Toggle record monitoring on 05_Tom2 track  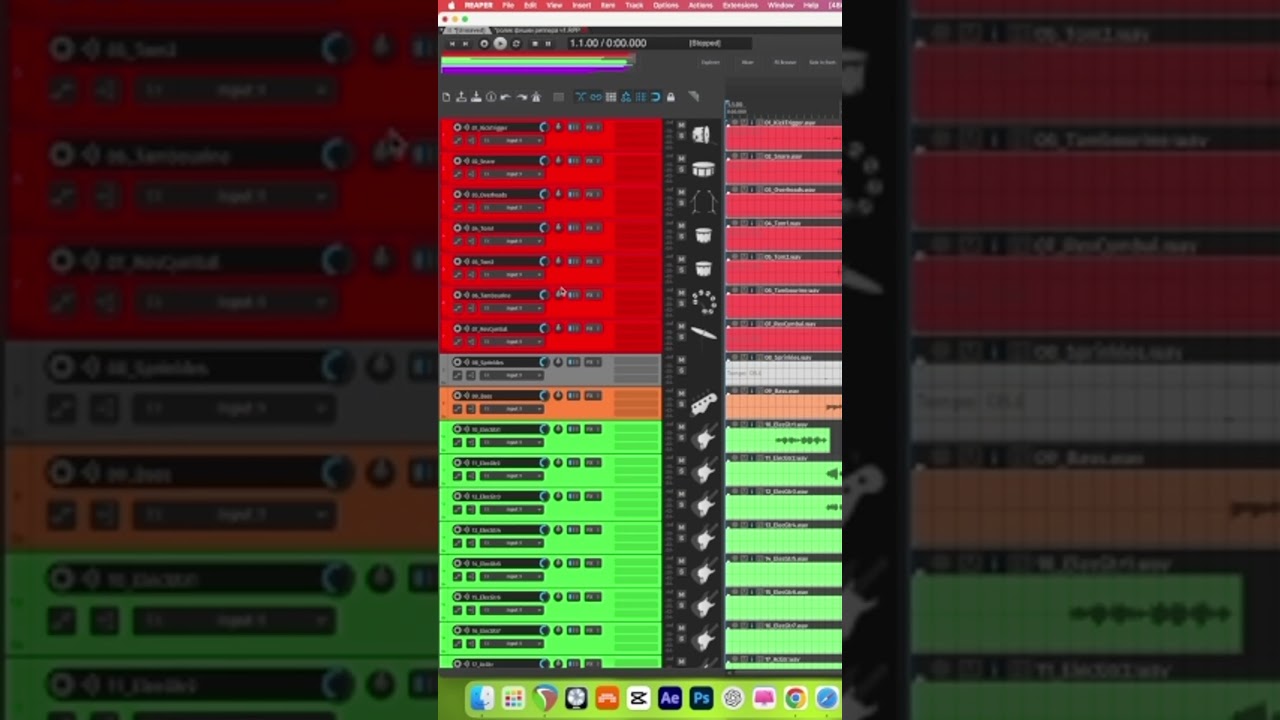coord(466,261)
